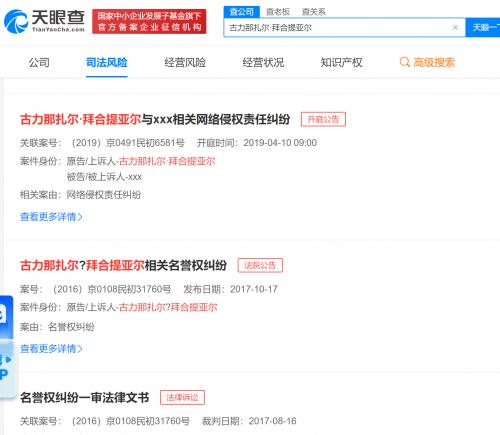Clear the search box with the X icon
Screen dimensions: 500x435
455,28
